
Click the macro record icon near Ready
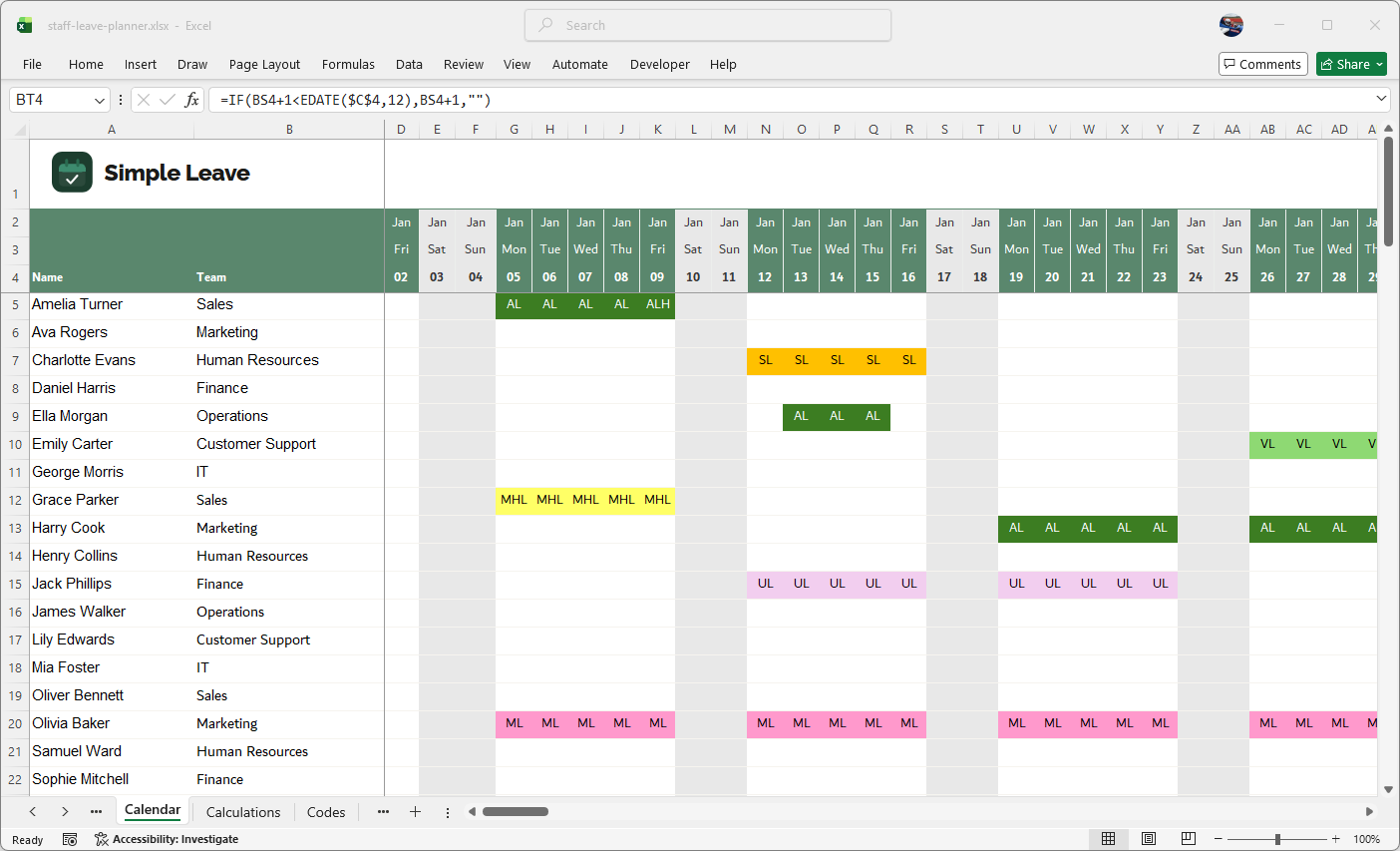point(70,839)
